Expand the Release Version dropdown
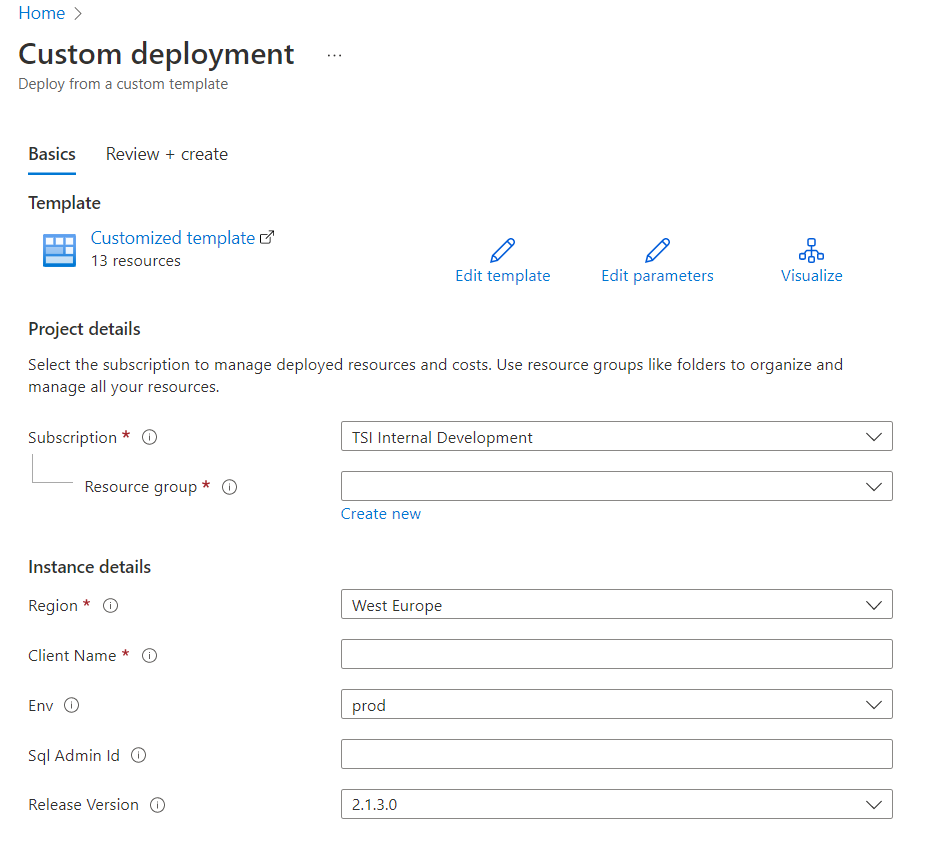 click(x=616, y=805)
